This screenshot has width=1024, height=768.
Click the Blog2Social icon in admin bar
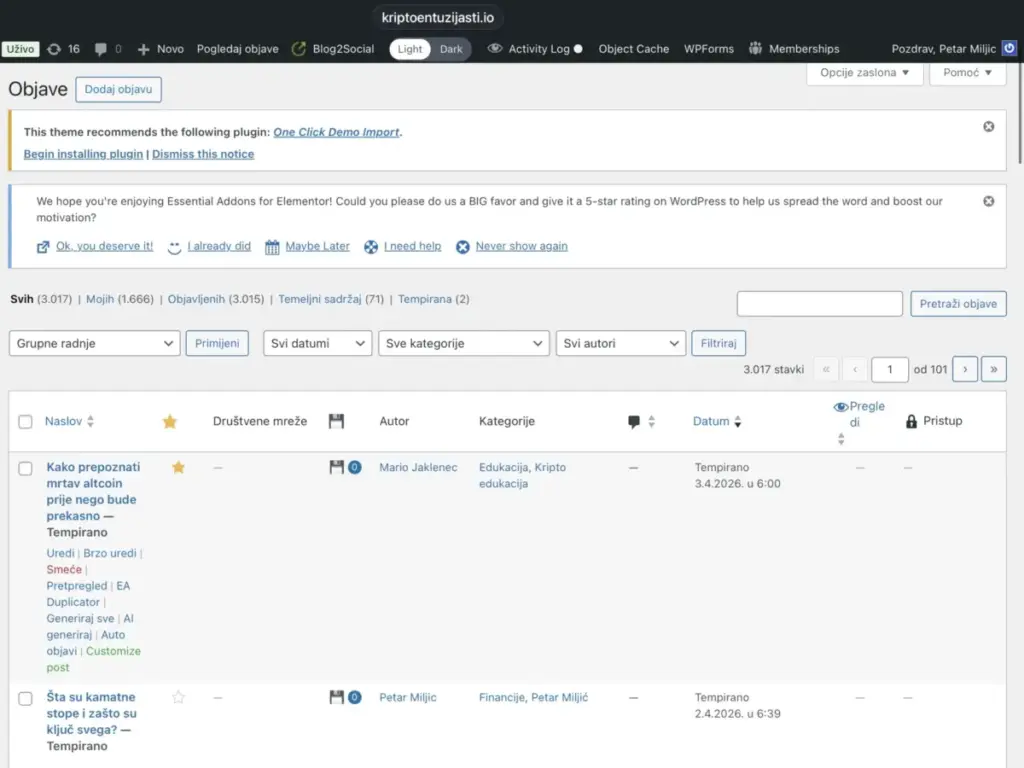pyautogui.click(x=298, y=49)
